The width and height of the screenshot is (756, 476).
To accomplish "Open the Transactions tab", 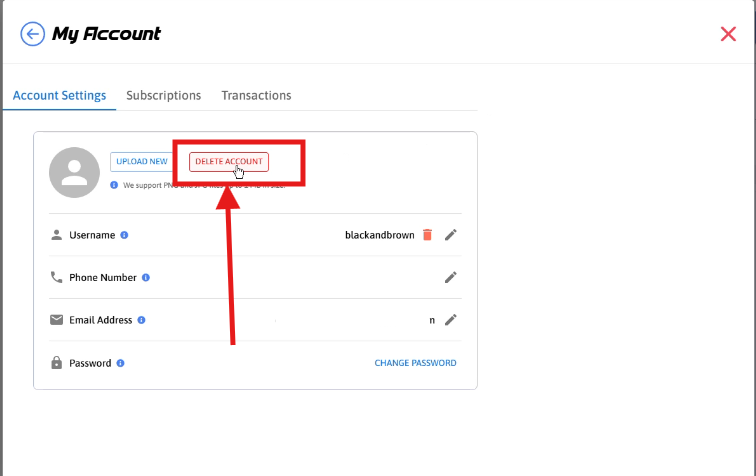I will pyautogui.click(x=256, y=95).
